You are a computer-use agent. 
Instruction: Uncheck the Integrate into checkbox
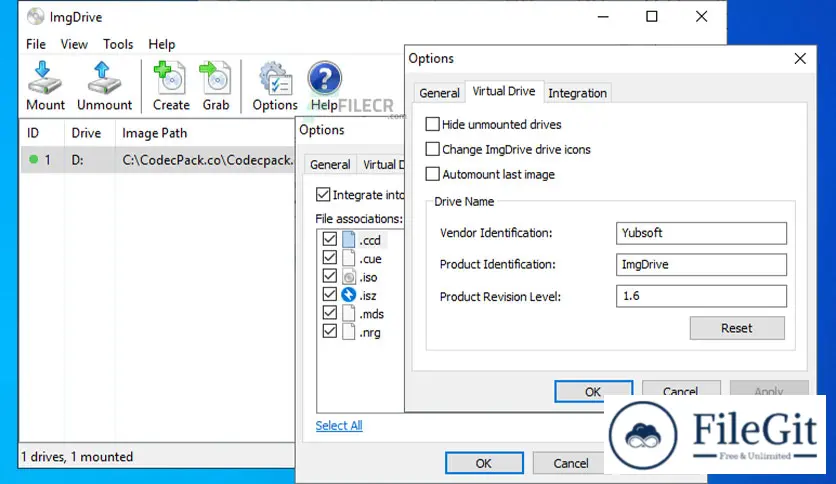[x=323, y=195]
